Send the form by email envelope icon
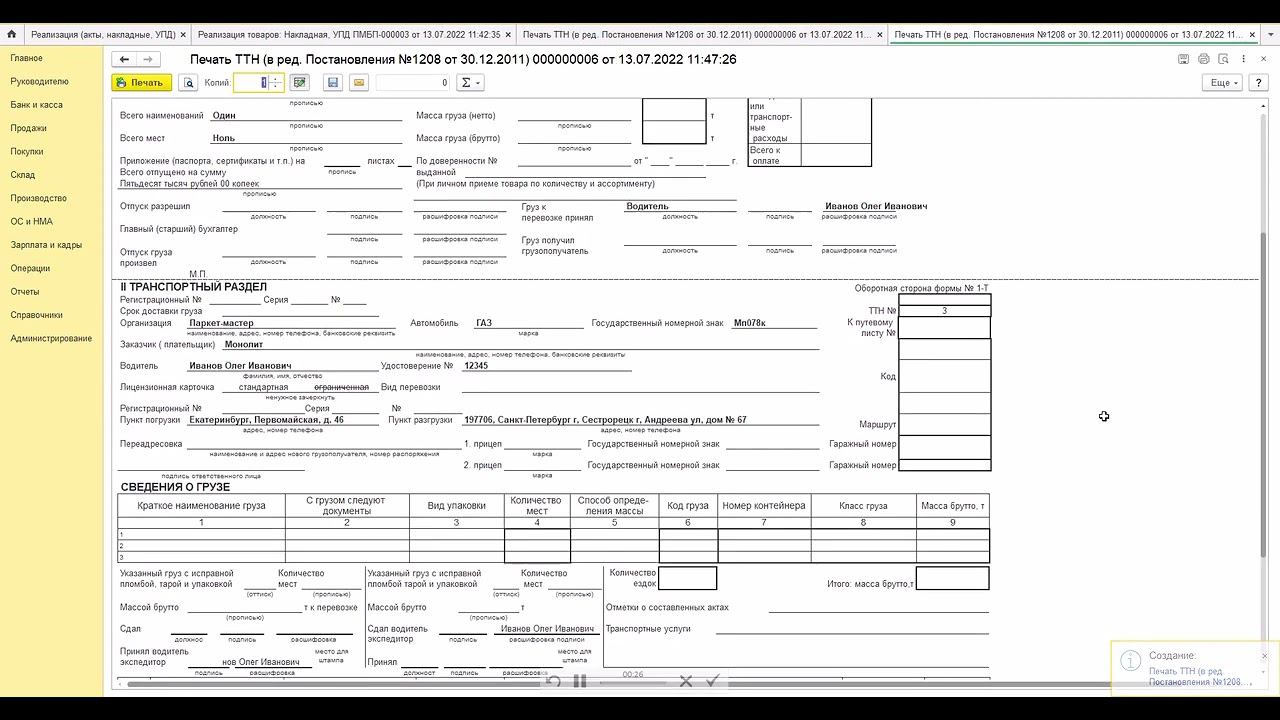This screenshot has height=720, width=1280. point(359,83)
